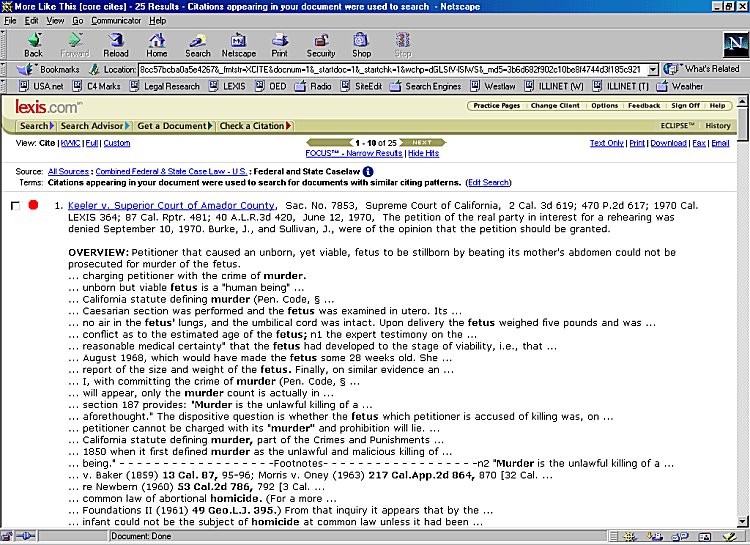Open the Help menu
750x545 pixels.
click(x=157, y=21)
